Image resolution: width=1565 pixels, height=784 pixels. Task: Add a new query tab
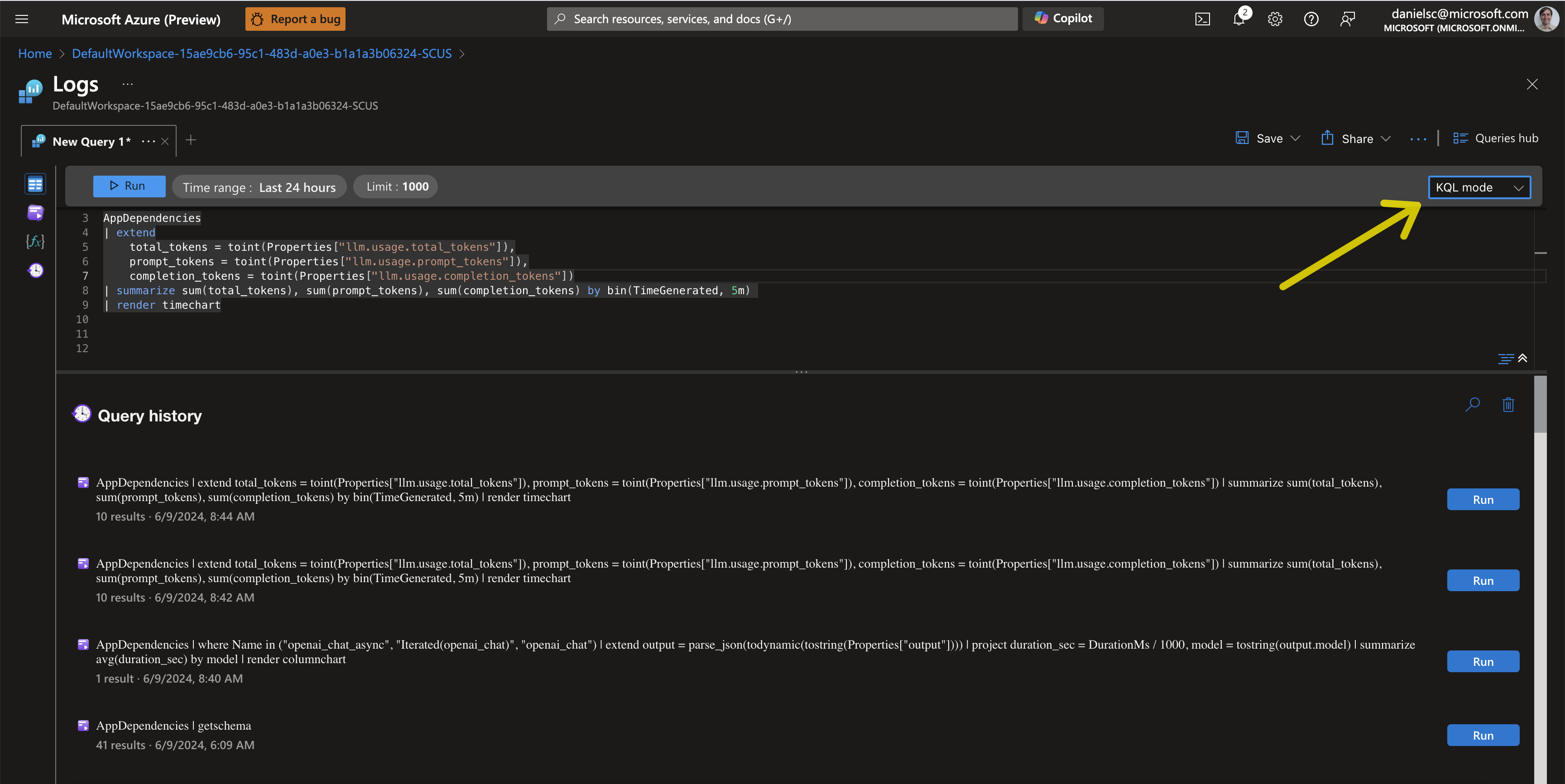click(x=191, y=140)
